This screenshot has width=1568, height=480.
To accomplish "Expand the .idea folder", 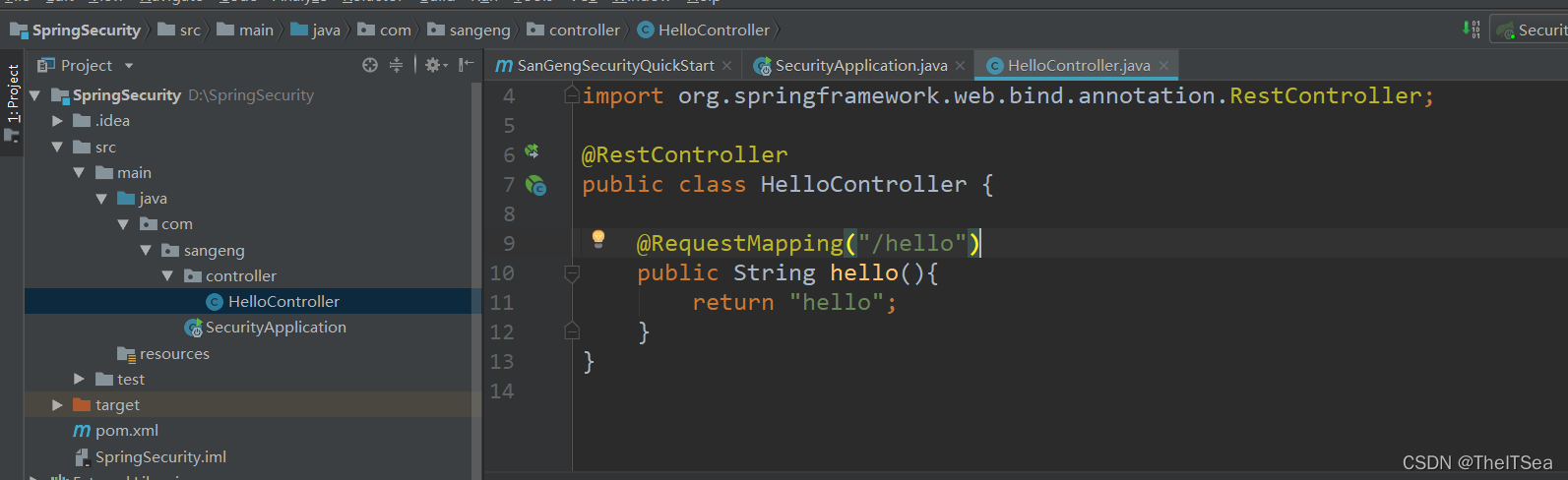I will [57, 121].
